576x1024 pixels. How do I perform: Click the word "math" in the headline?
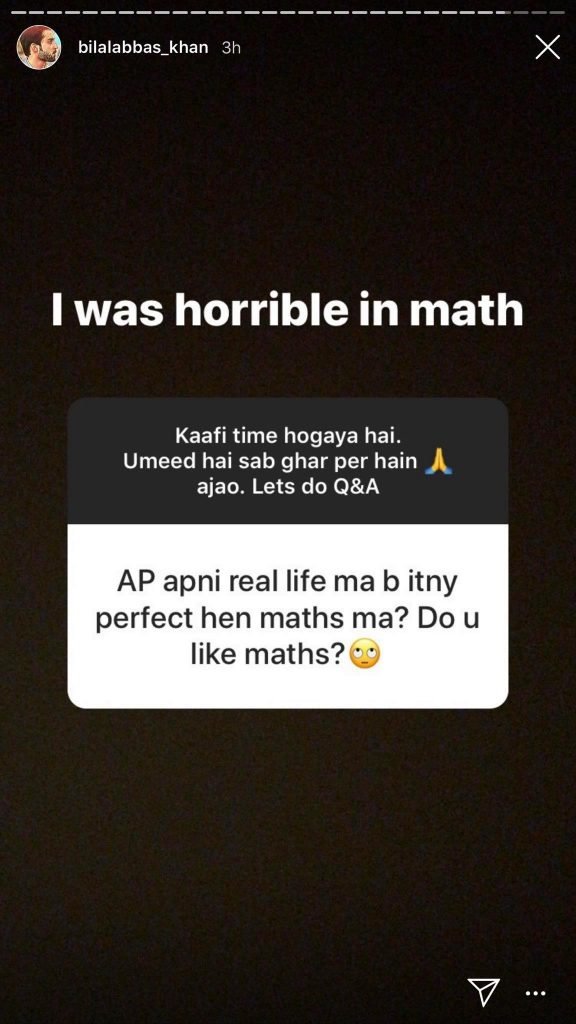466,310
